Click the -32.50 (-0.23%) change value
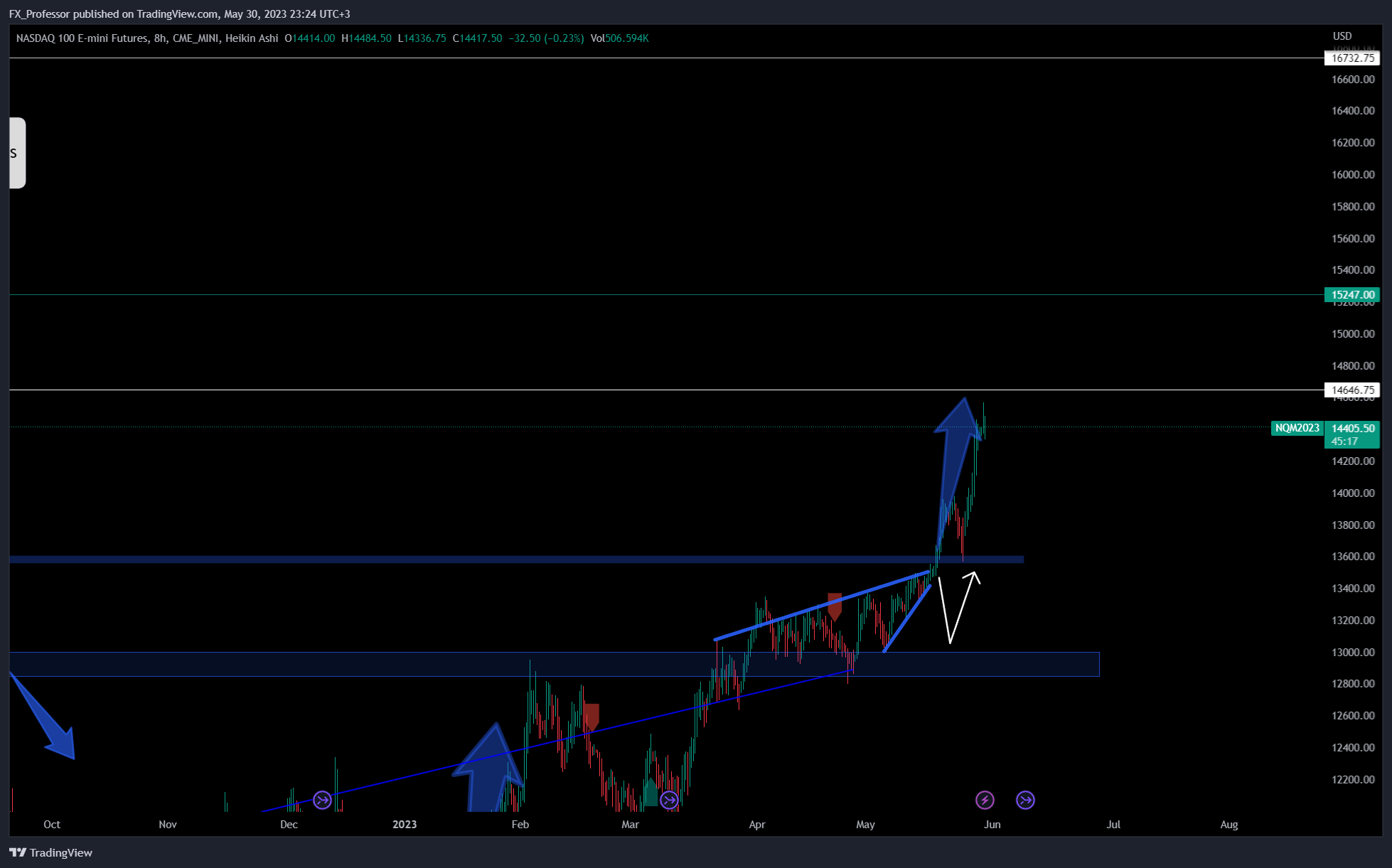Viewport: 1392px width, 868px height. pyautogui.click(x=546, y=38)
